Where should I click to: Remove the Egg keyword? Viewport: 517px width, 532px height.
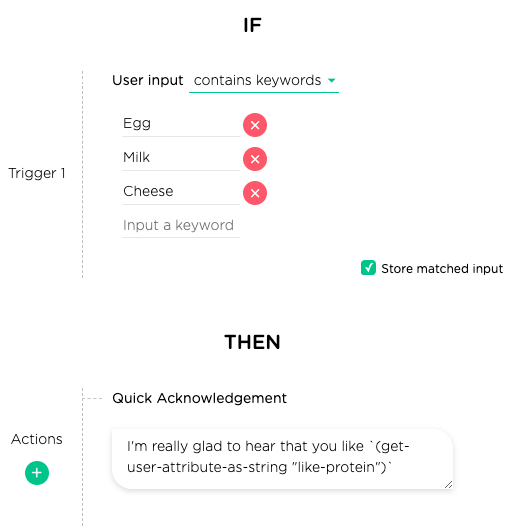255,125
